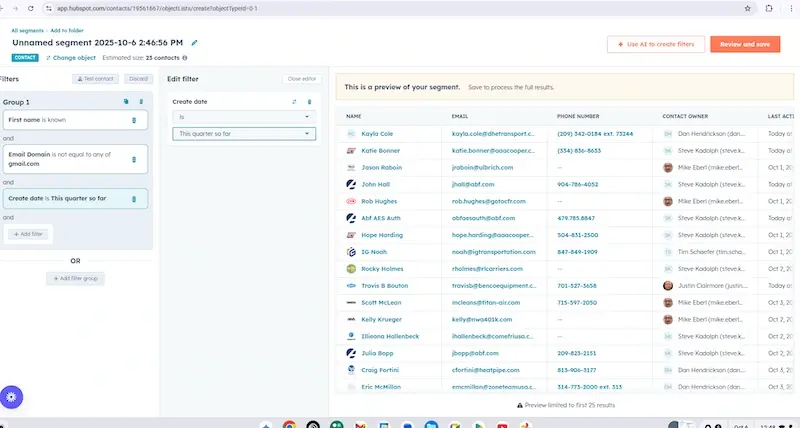Click the replace property icon beside Create date
The width and height of the screenshot is (800, 428).
click(294, 102)
